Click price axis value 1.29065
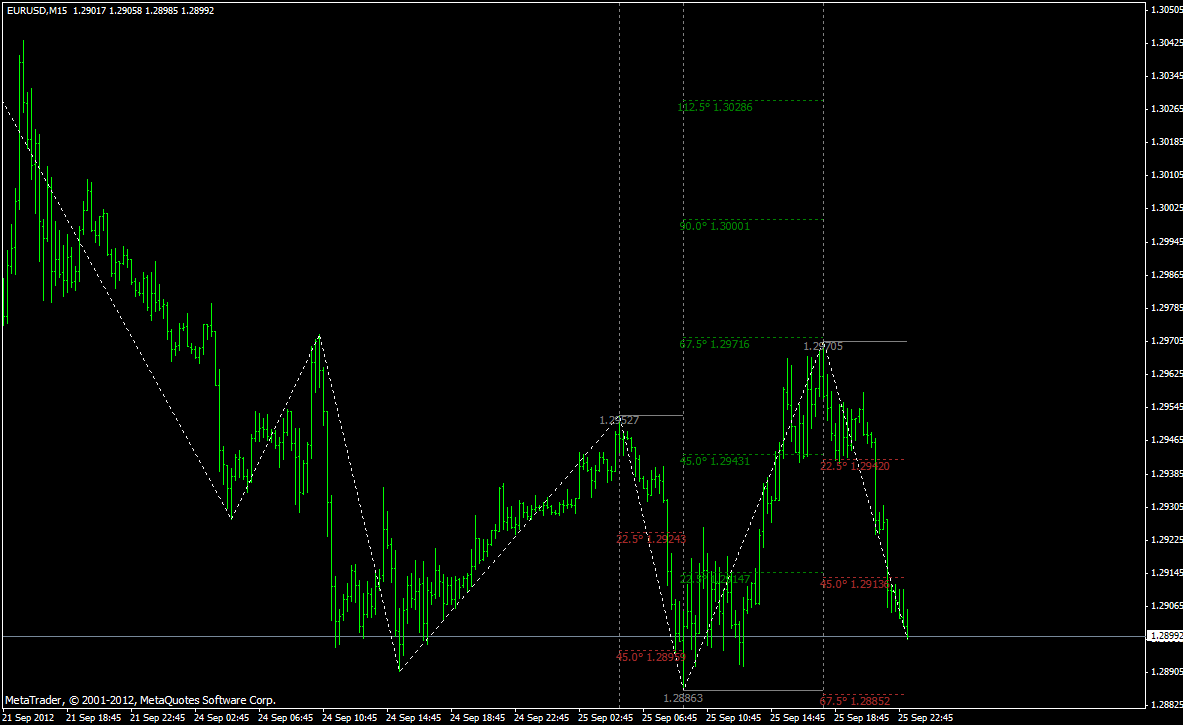This screenshot has height=725, width=1183. click(x=1166, y=606)
